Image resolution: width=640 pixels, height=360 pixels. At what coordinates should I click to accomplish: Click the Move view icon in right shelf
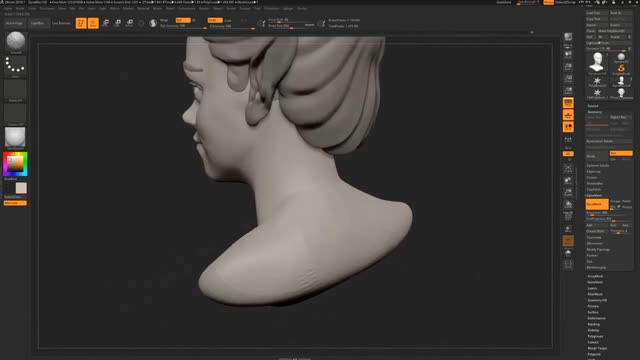[x=568, y=180]
